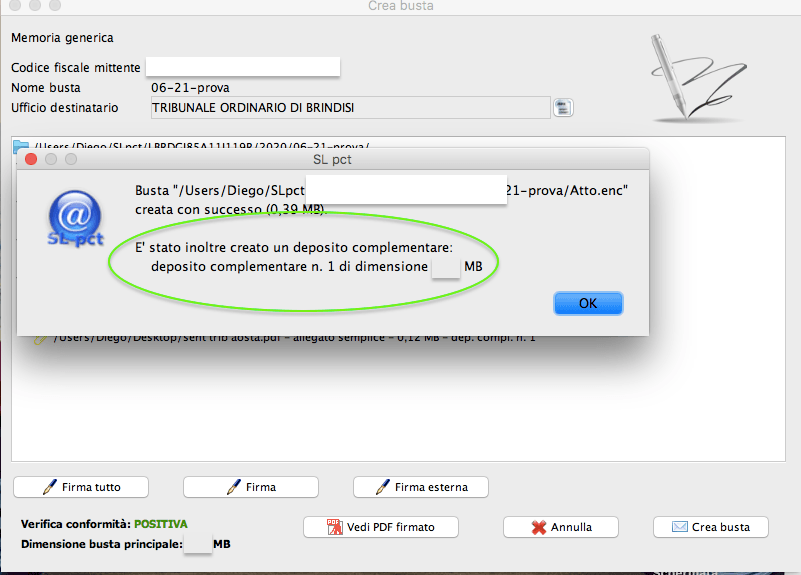Click the pen icon on Firma esterna
The image size is (801, 575).
[x=382, y=487]
